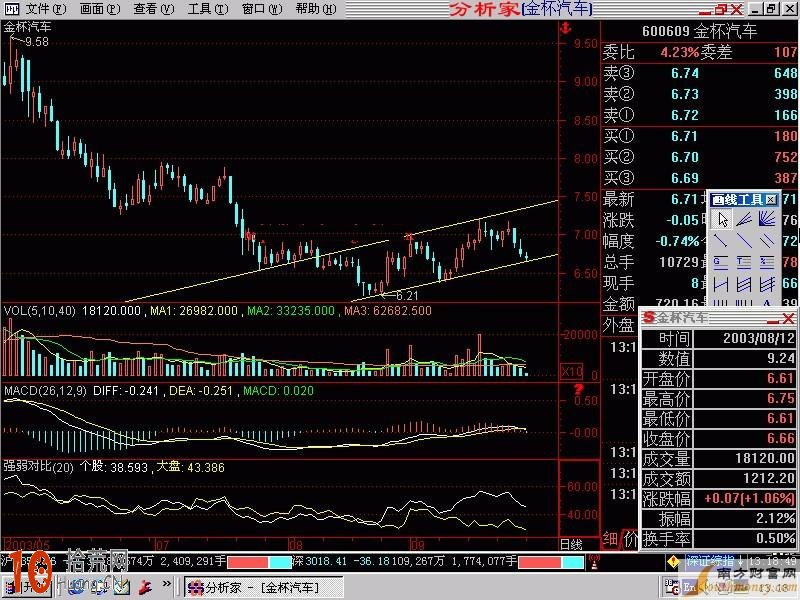Click the red-cyan bar after 2,409,291手
Viewport: 800px width, 600px height.
(259, 562)
